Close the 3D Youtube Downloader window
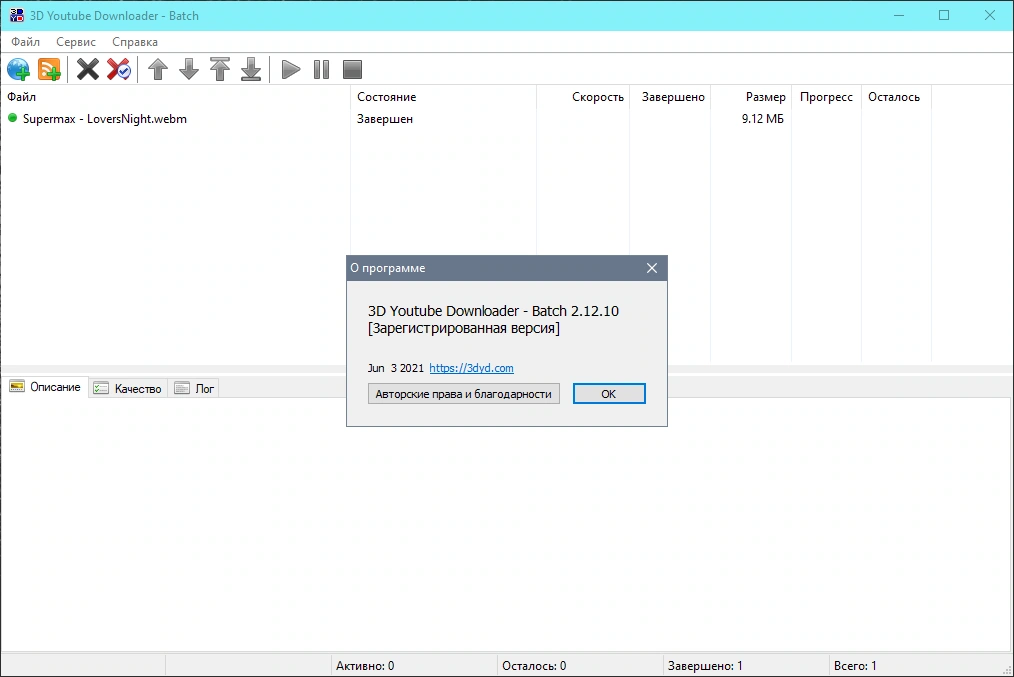The width and height of the screenshot is (1014, 677). pyautogui.click(x=989, y=16)
